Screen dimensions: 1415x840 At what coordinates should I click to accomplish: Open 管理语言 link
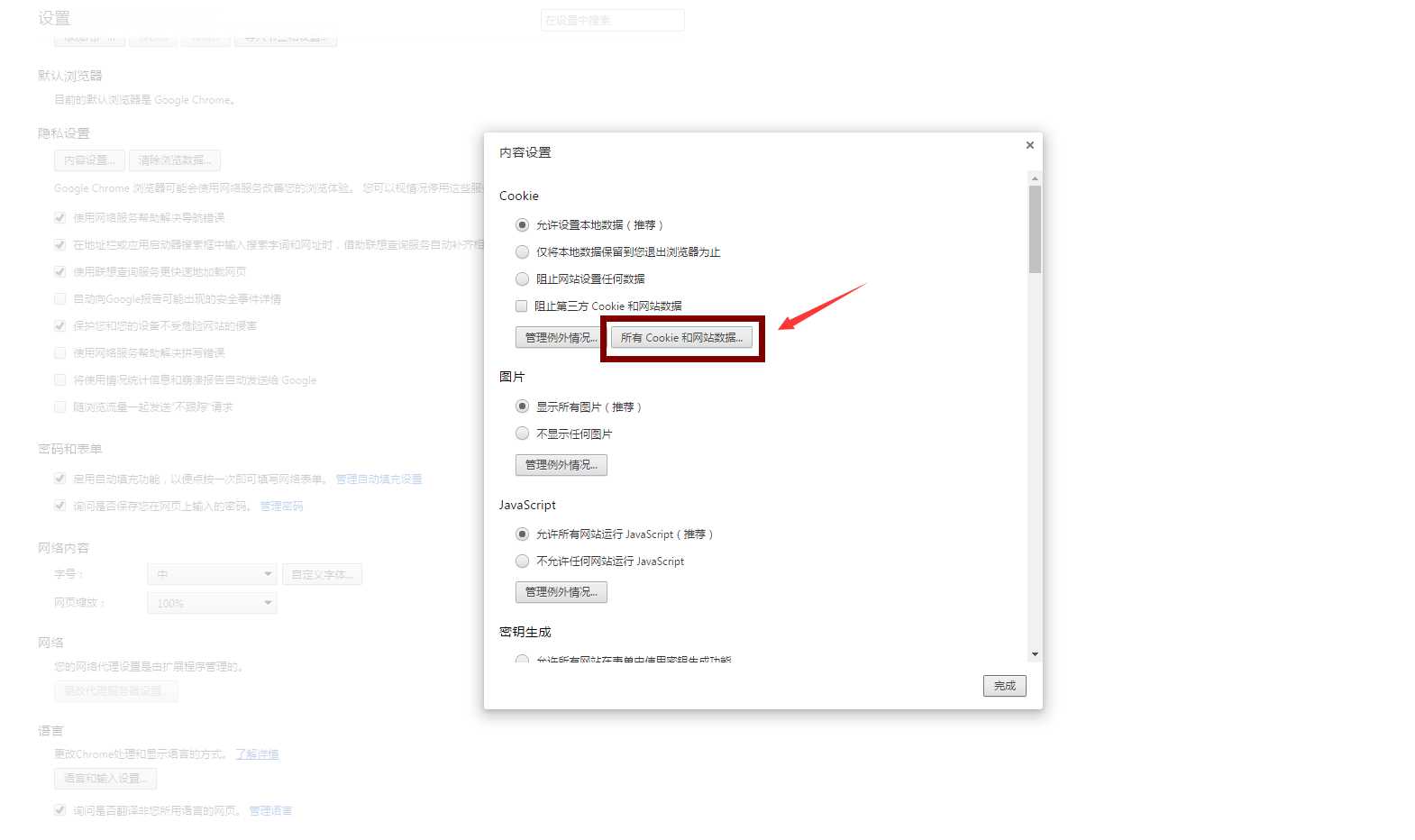click(270, 811)
